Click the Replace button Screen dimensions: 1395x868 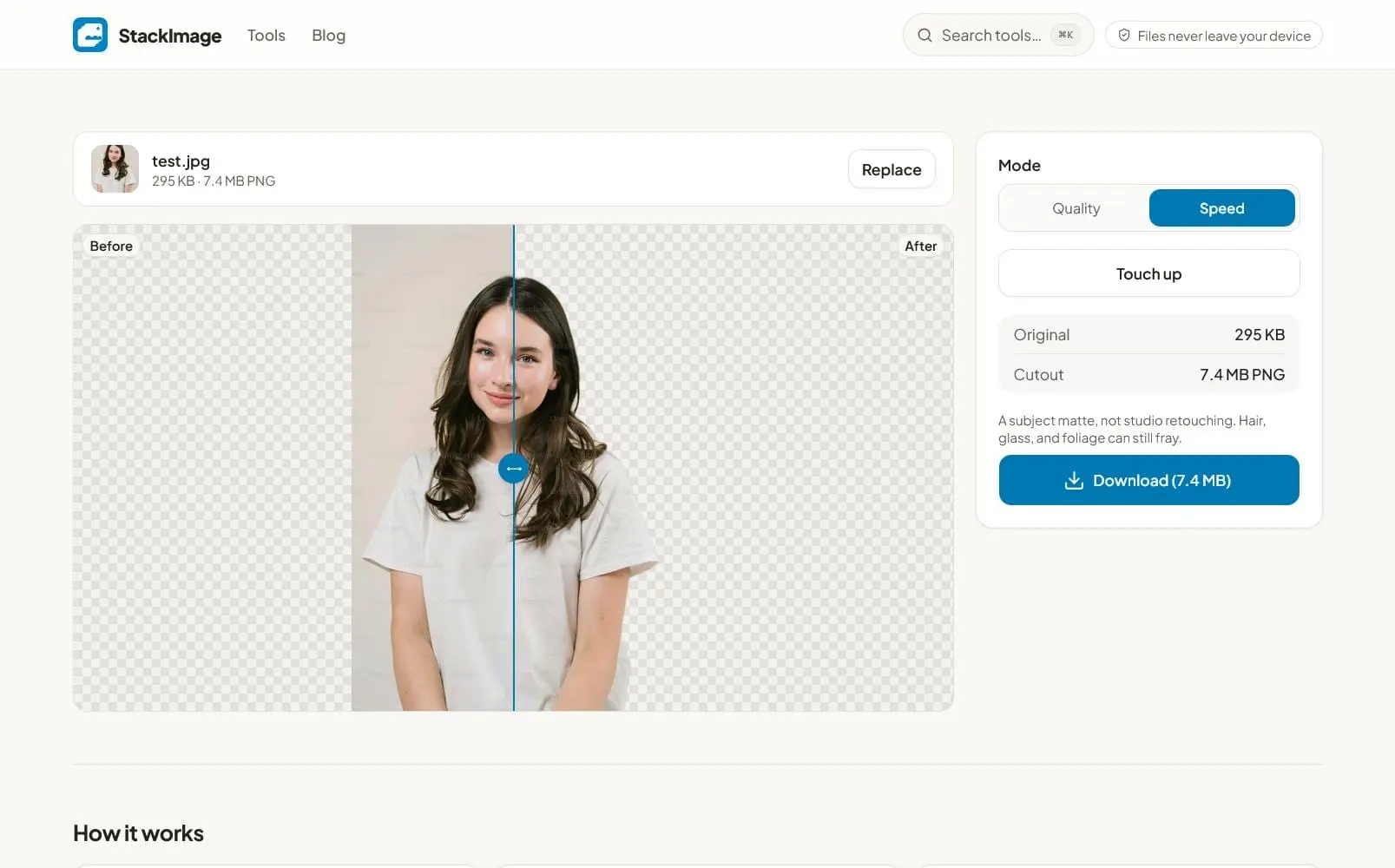point(892,169)
